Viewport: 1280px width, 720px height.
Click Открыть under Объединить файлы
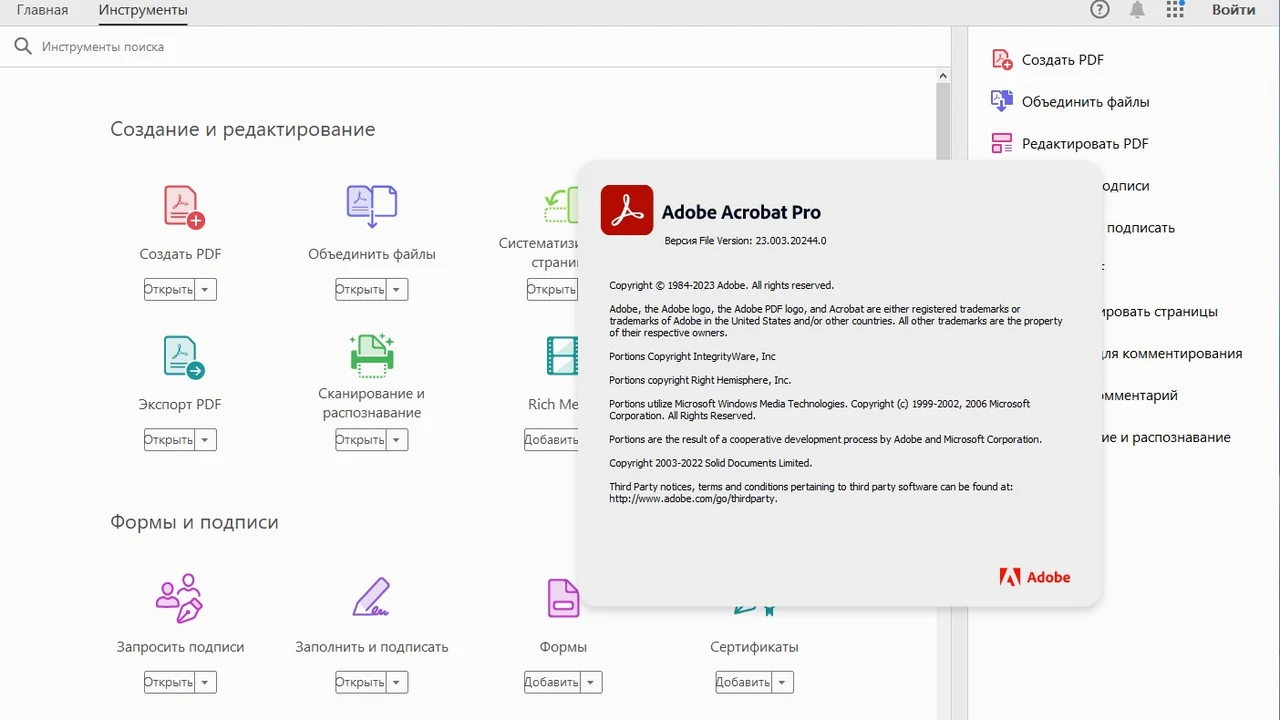tap(361, 290)
